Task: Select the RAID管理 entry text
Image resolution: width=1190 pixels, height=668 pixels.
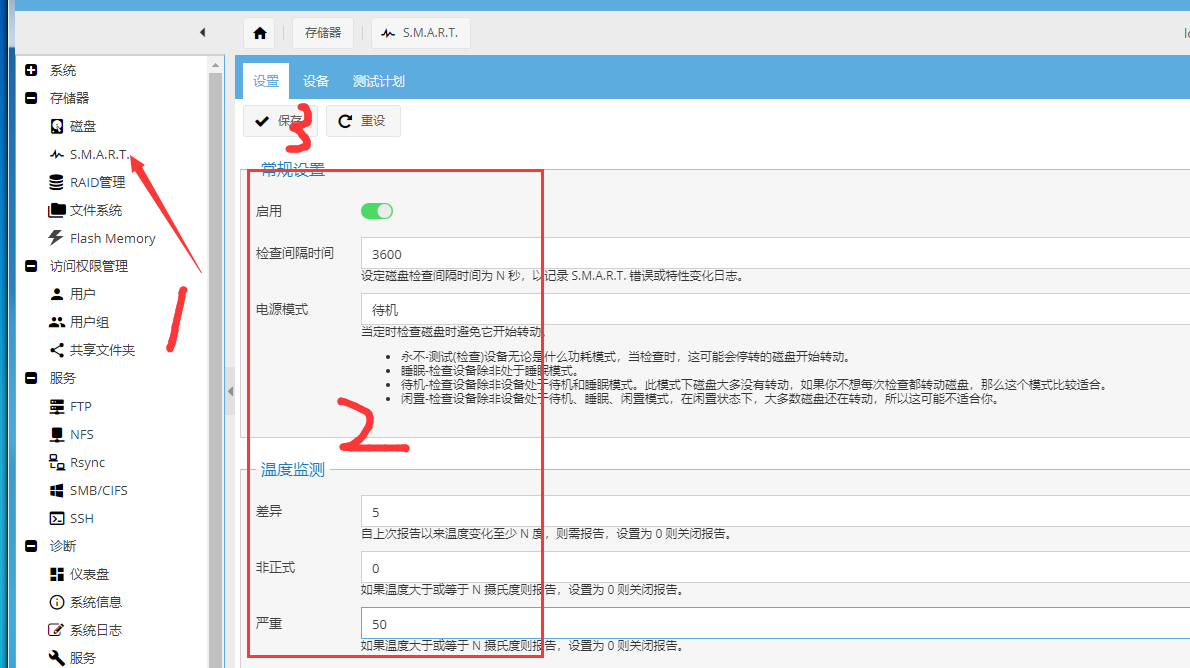Action: point(98,182)
